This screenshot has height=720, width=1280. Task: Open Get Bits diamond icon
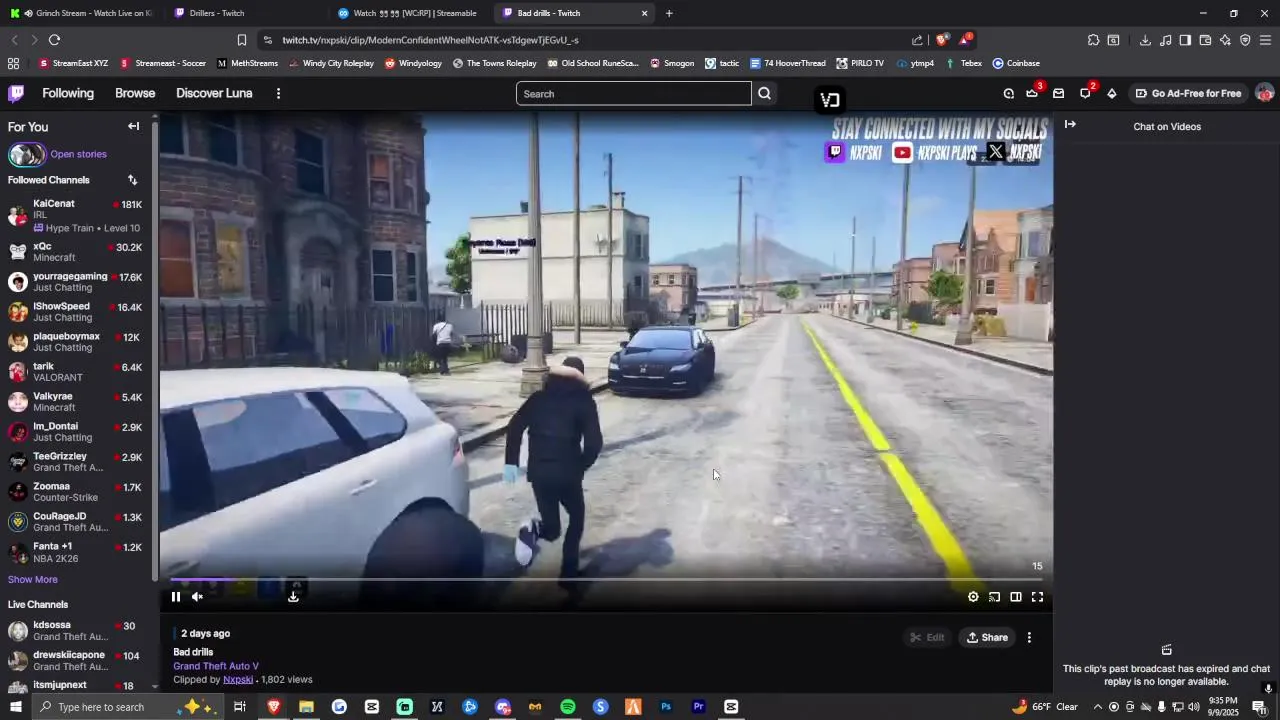point(1111,93)
